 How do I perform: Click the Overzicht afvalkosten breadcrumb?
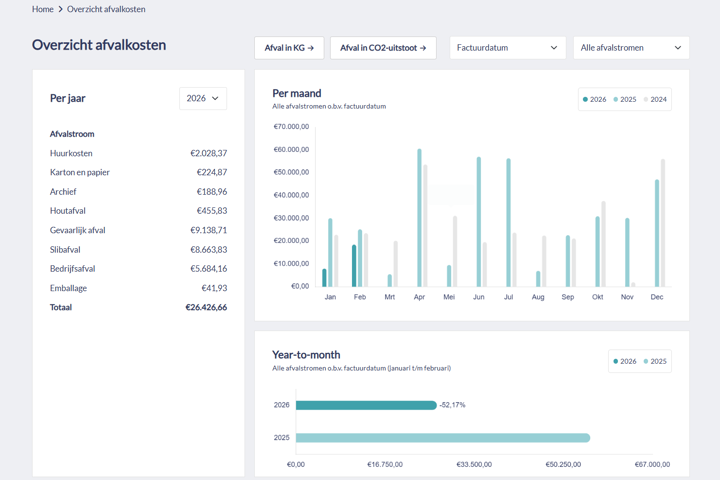point(106,9)
